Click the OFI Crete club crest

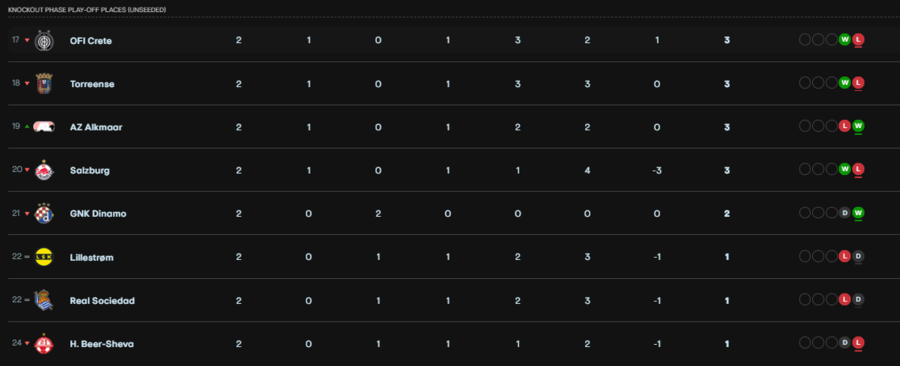tap(44, 41)
